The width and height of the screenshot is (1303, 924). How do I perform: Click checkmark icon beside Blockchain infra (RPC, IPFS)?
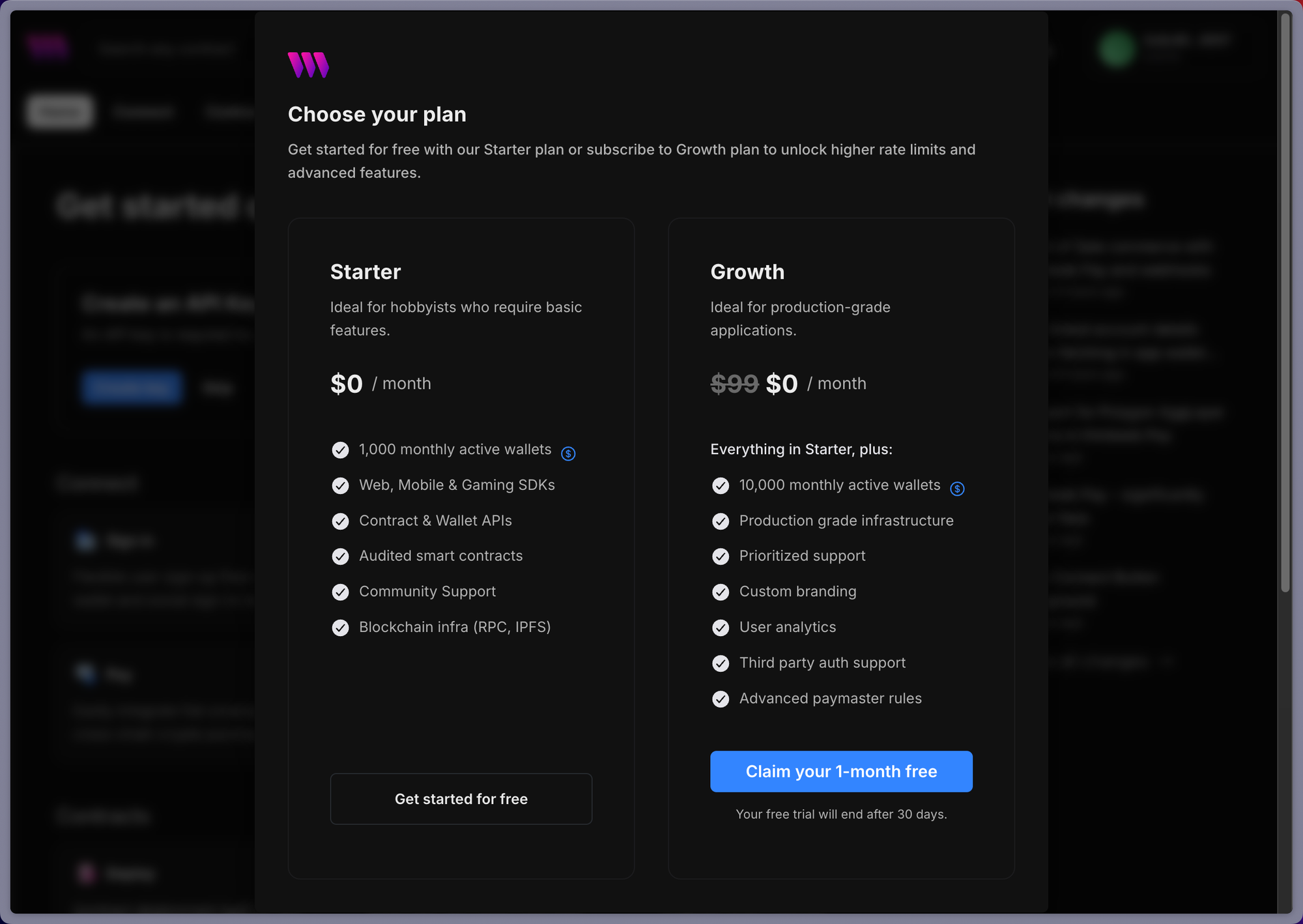pyautogui.click(x=340, y=628)
